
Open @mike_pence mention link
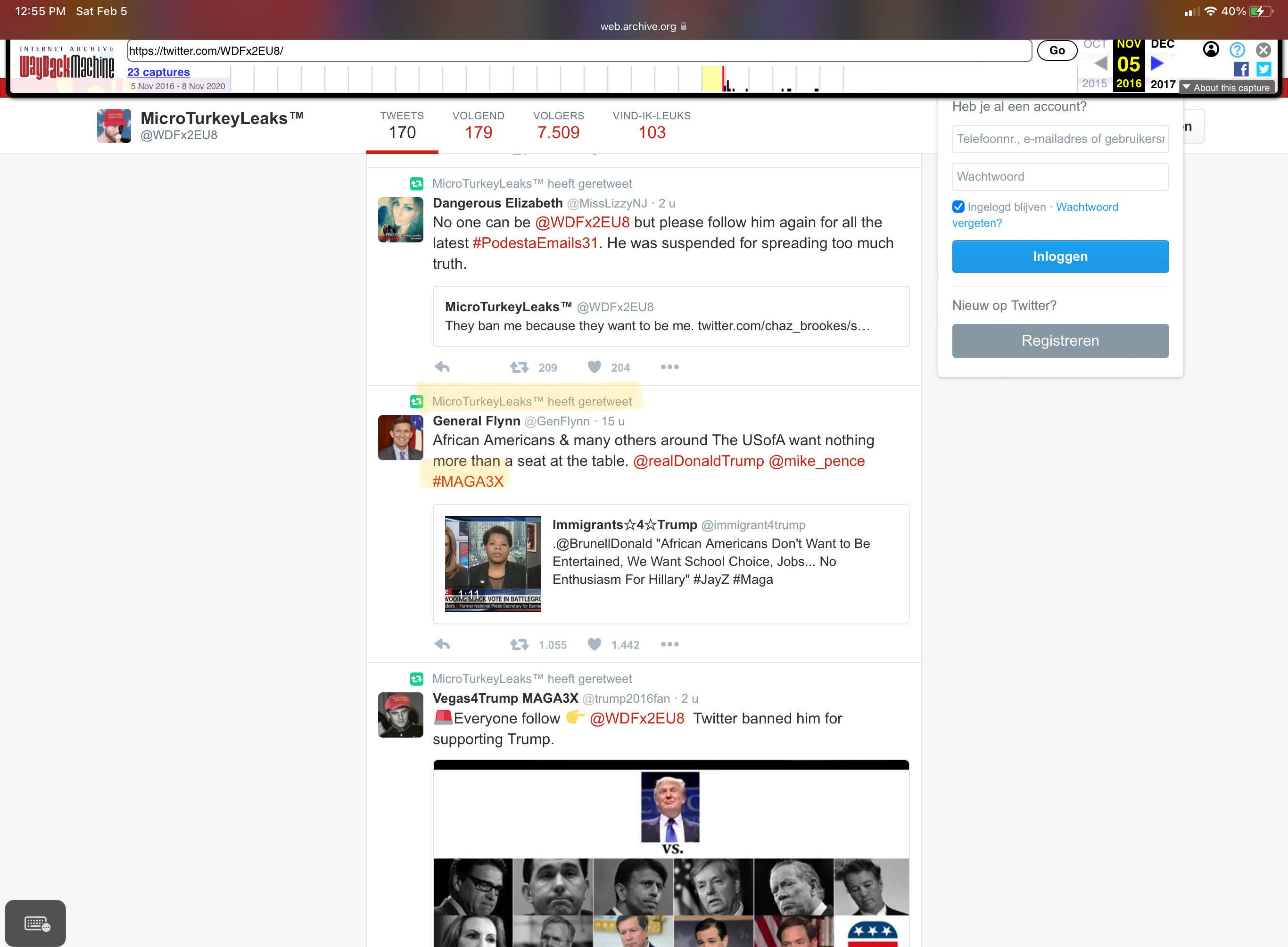(817, 461)
